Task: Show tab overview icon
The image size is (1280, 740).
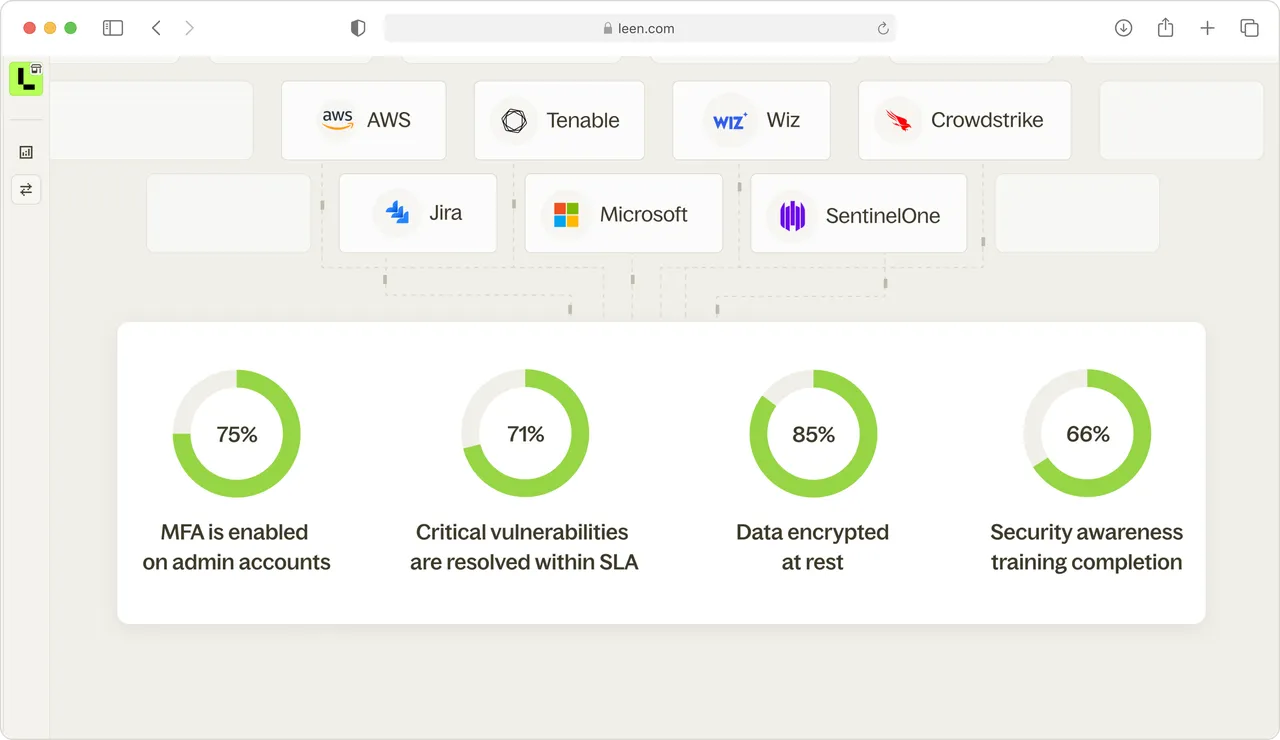Action: tap(1249, 28)
